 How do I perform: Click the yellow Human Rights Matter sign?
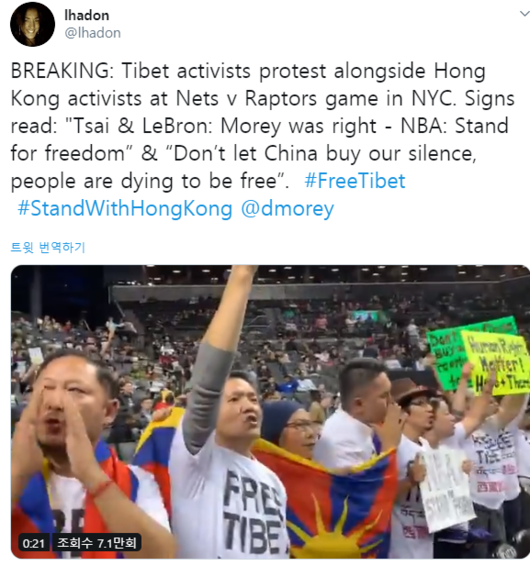497,362
